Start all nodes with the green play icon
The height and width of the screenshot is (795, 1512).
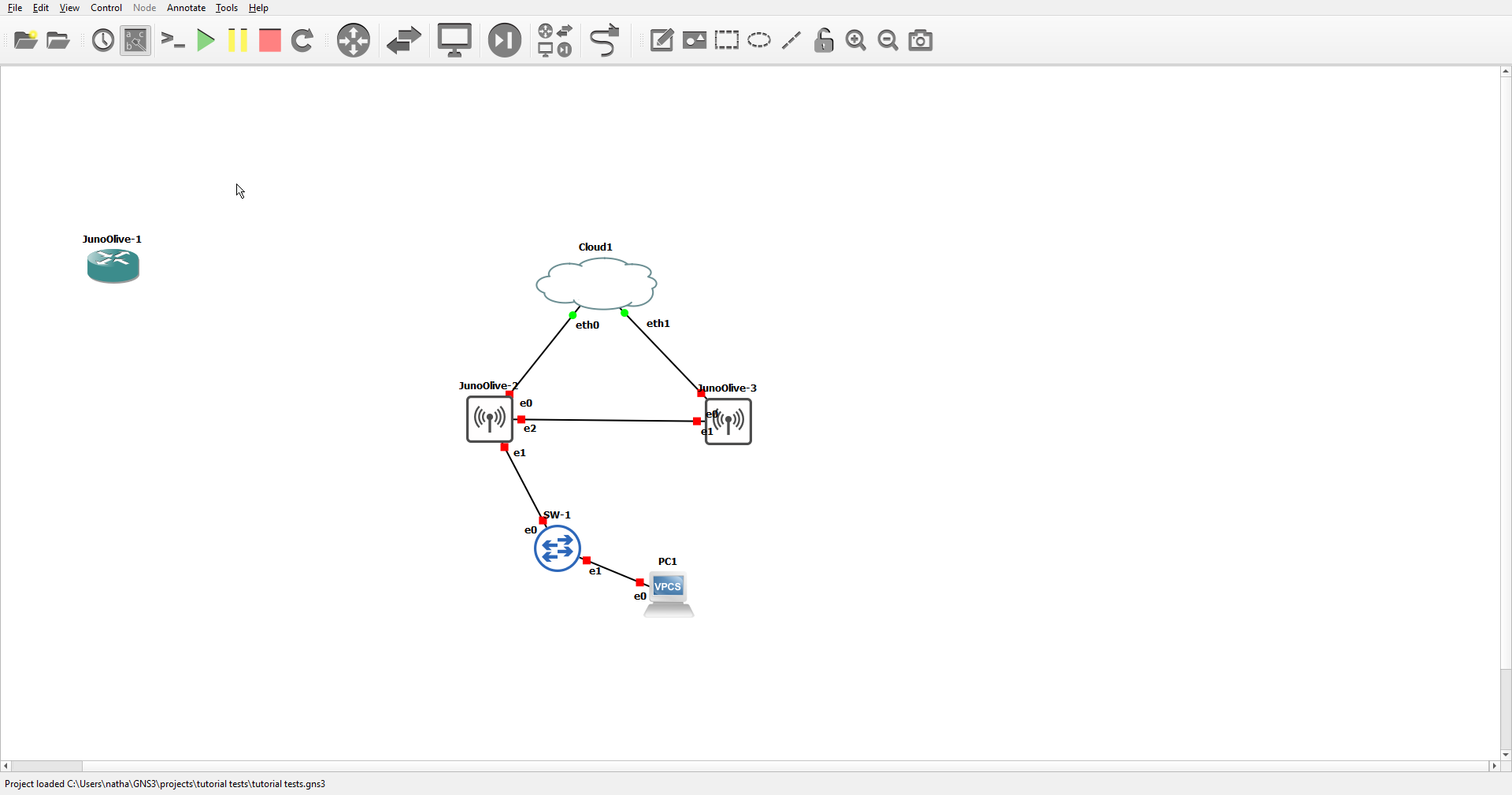pyautogui.click(x=205, y=40)
